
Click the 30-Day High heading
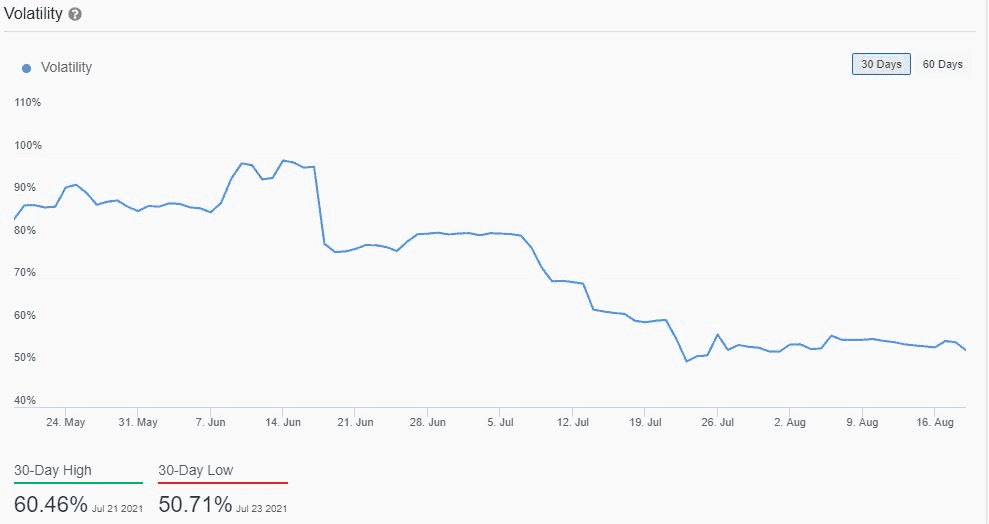pos(53,471)
